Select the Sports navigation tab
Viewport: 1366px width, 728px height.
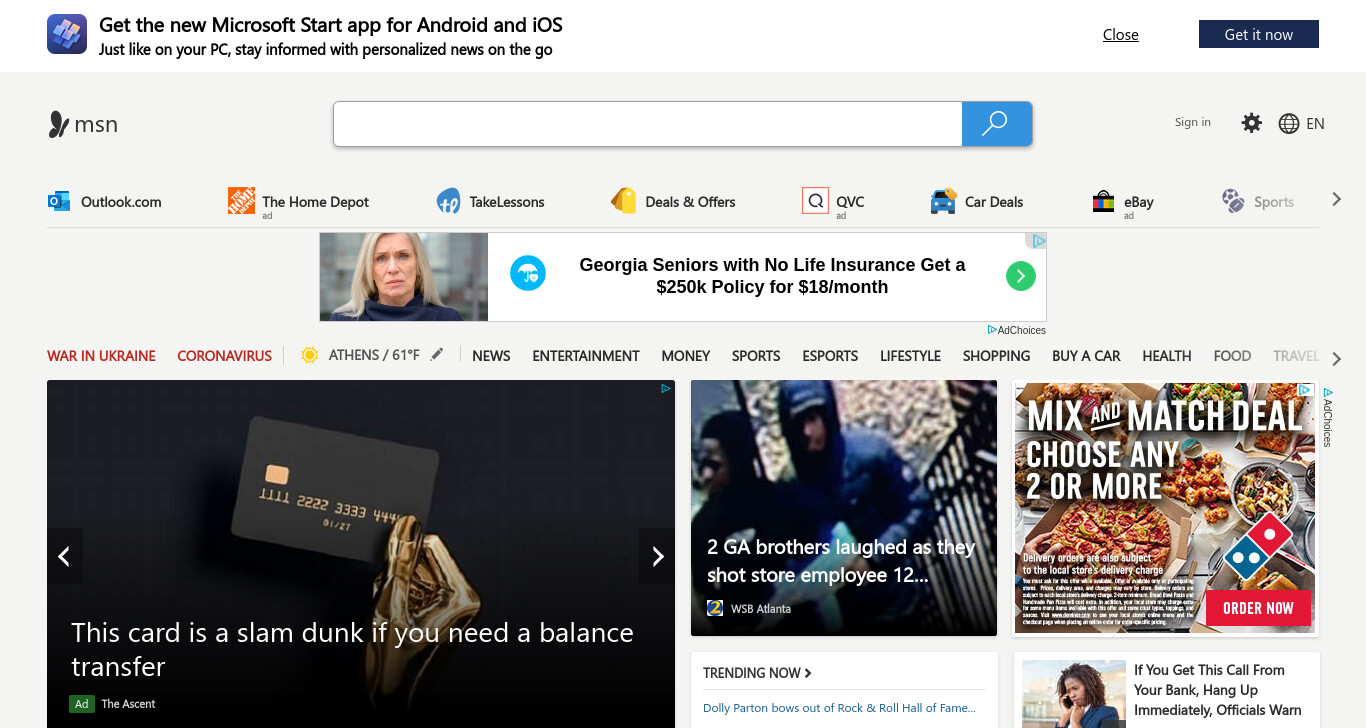pyautogui.click(x=755, y=355)
